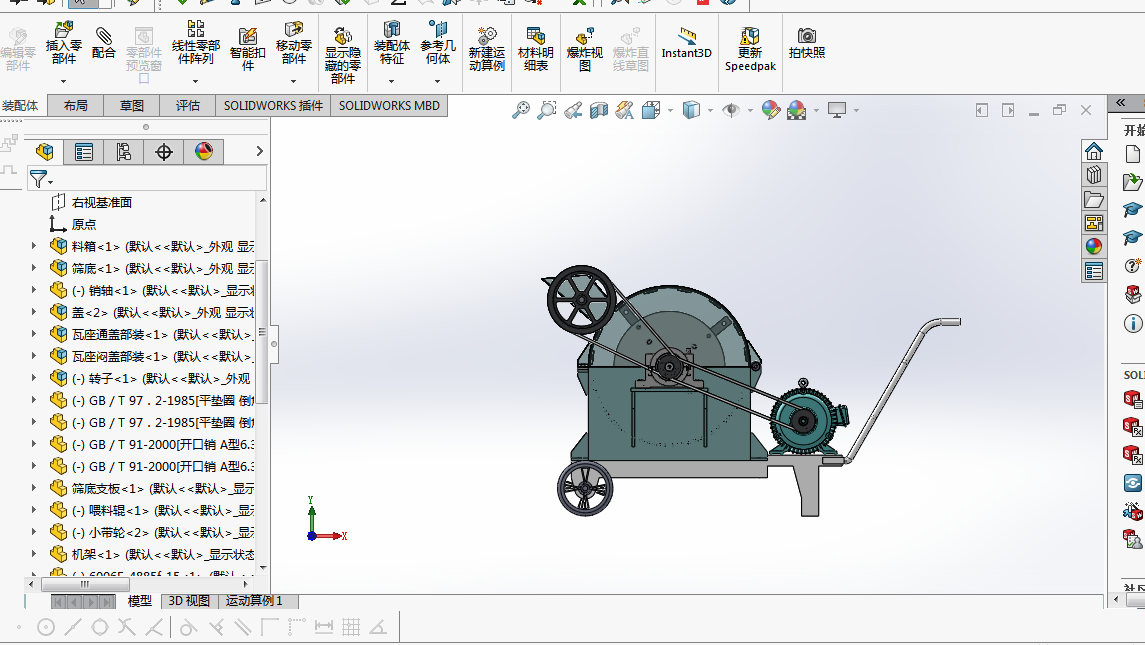1145x645 pixels.
Task: Click Section View icon
Action: coord(599,110)
